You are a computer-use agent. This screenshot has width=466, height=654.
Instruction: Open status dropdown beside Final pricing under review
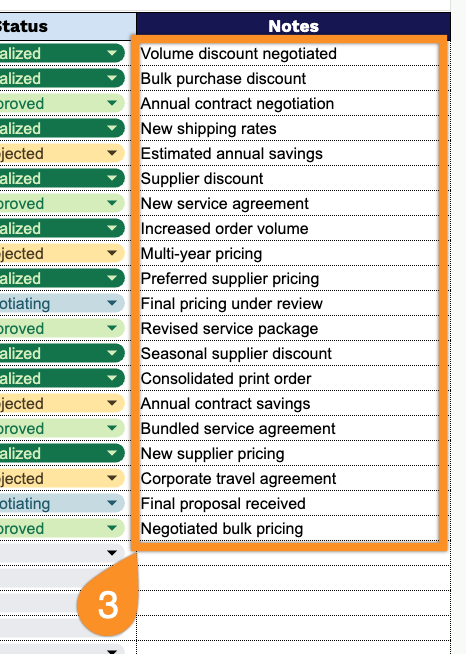tap(111, 303)
